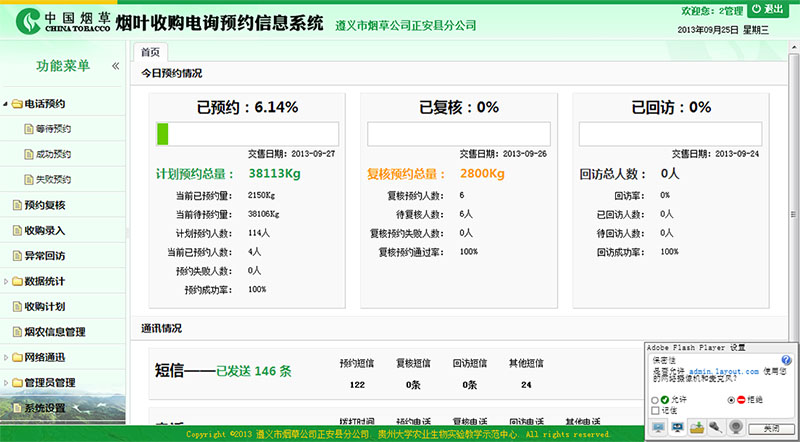This screenshot has height=442, width=800.
Task: Open Flash display settings tab icon
Action: pyautogui.click(x=658, y=427)
